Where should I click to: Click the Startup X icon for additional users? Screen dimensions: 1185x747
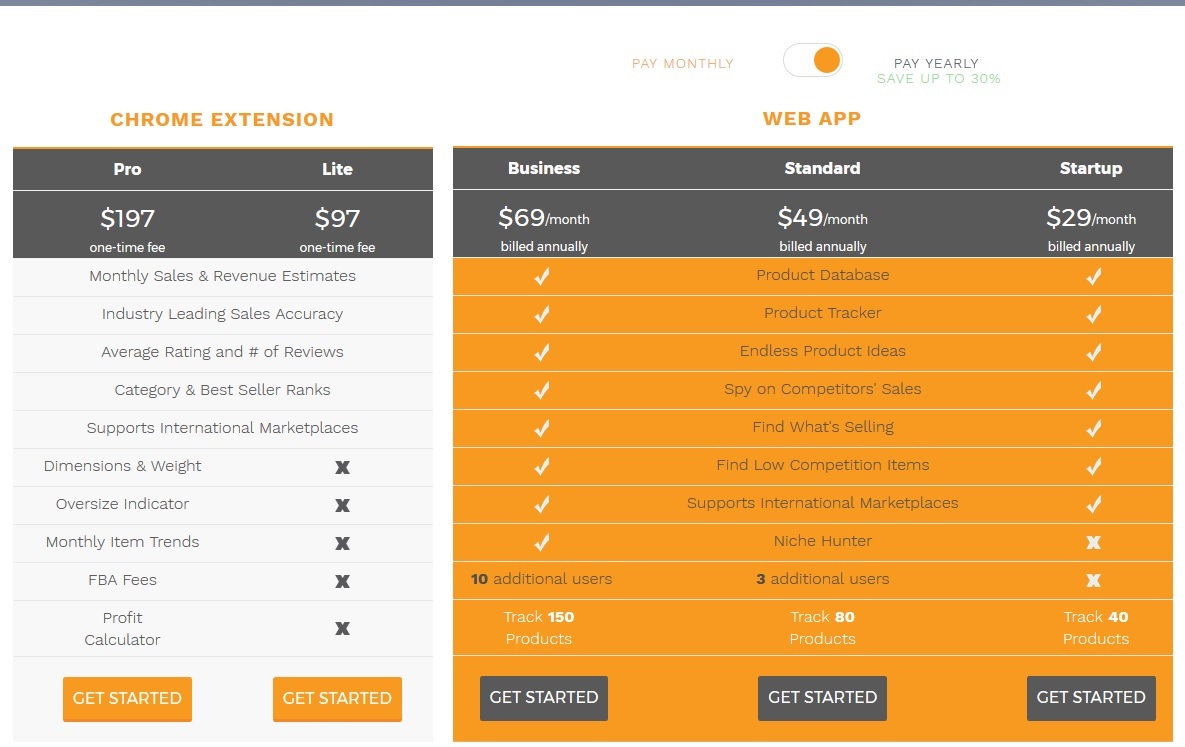click(x=1093, y=581)
